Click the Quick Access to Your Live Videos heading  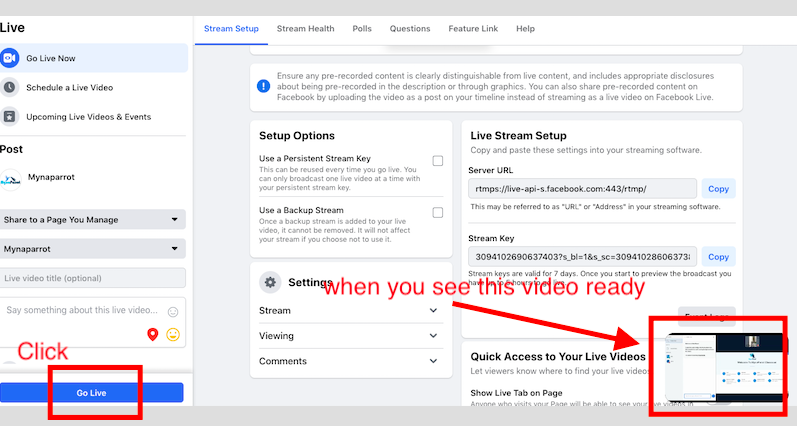558,356
